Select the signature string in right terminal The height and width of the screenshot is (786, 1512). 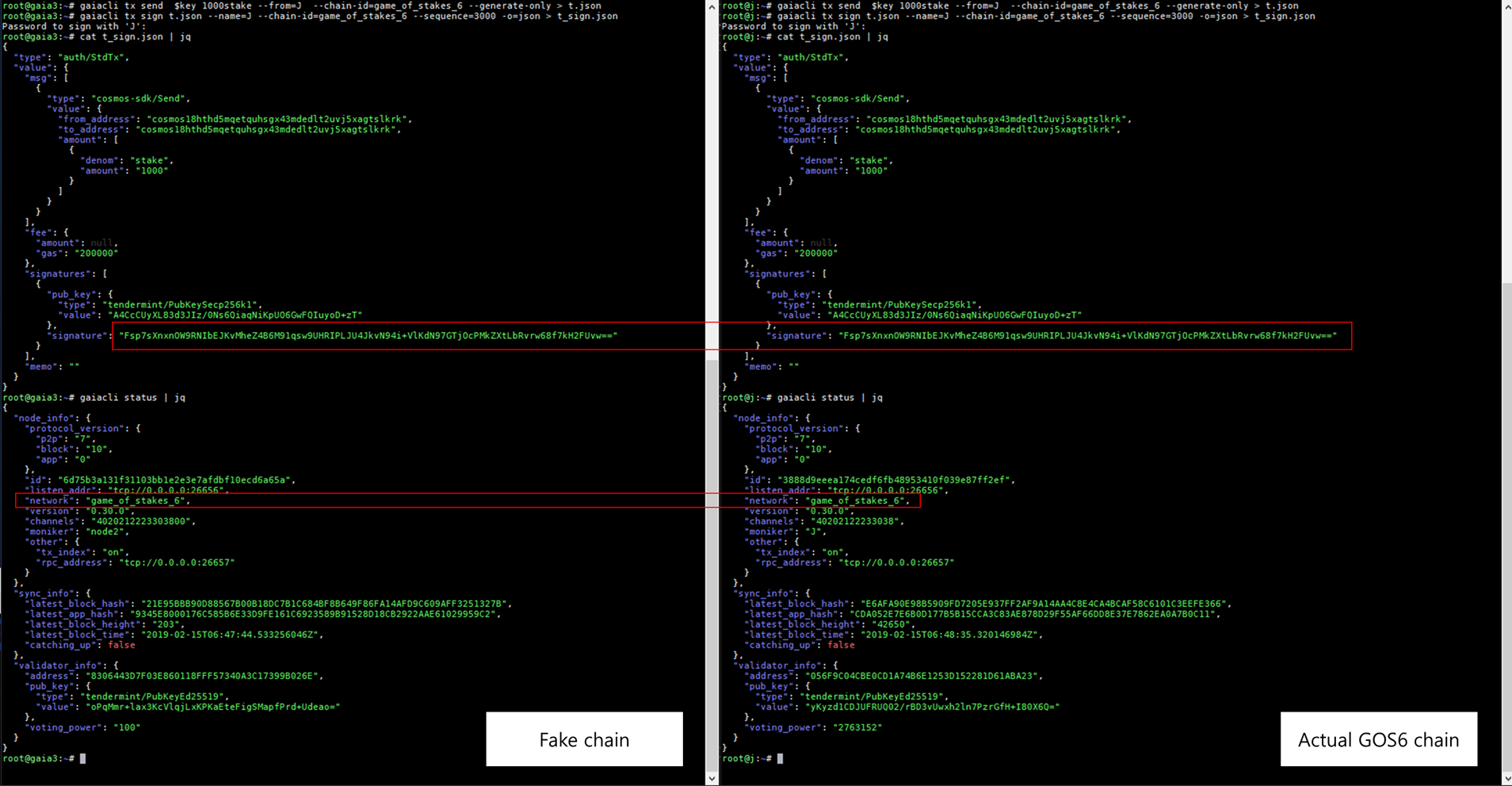(1088, 336)
